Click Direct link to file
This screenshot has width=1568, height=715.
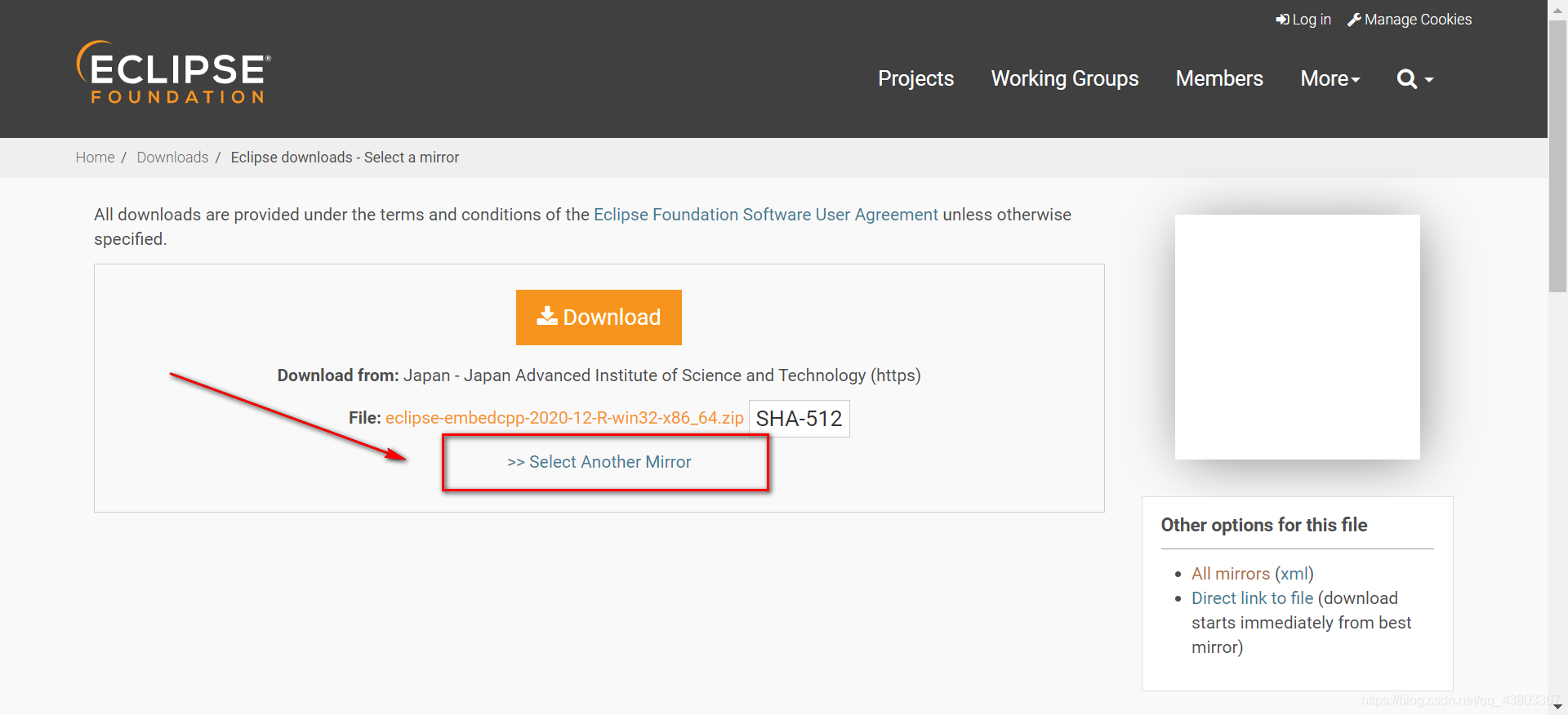click(x=1252, y=598)
